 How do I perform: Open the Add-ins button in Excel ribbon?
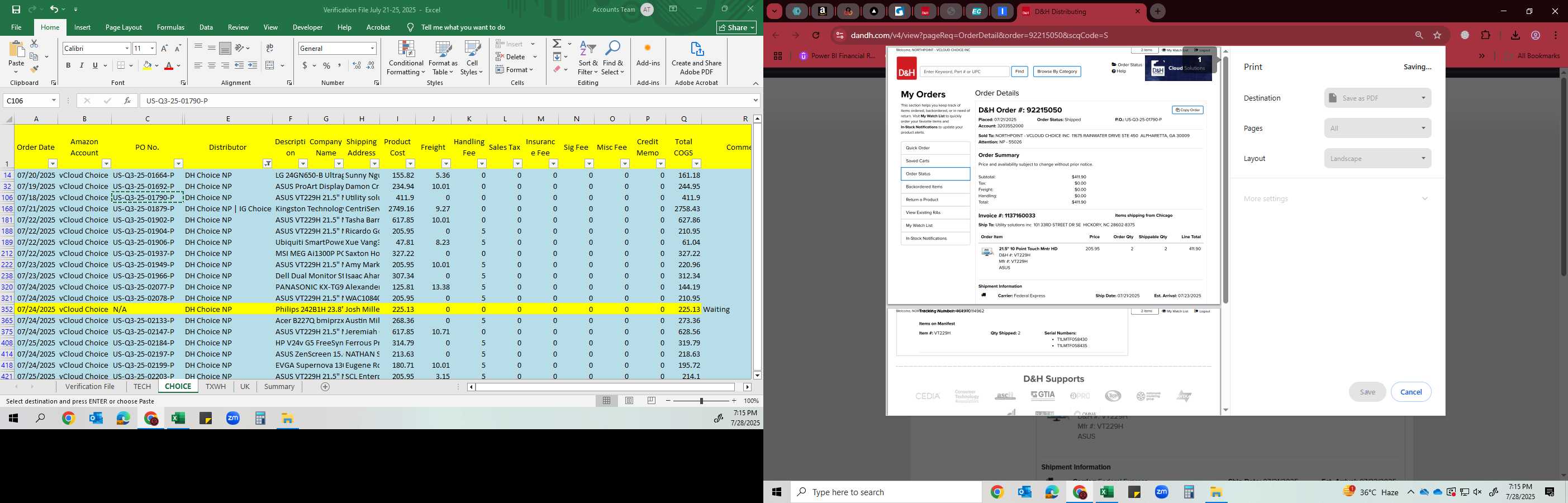pos(648,55)
